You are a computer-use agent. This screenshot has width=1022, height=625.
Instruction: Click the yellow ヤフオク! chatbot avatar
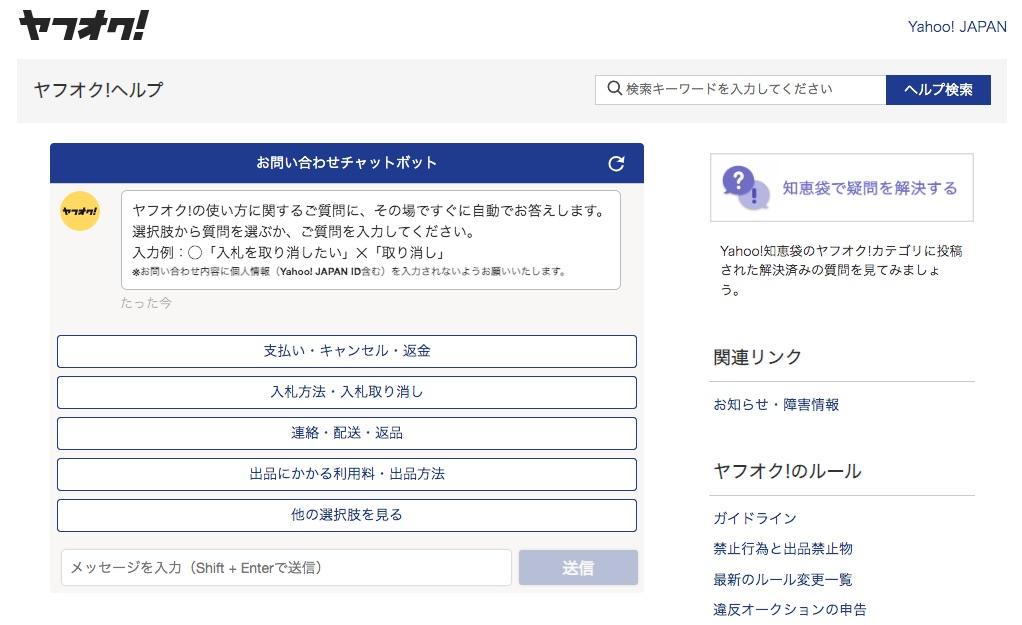point(80,211)
